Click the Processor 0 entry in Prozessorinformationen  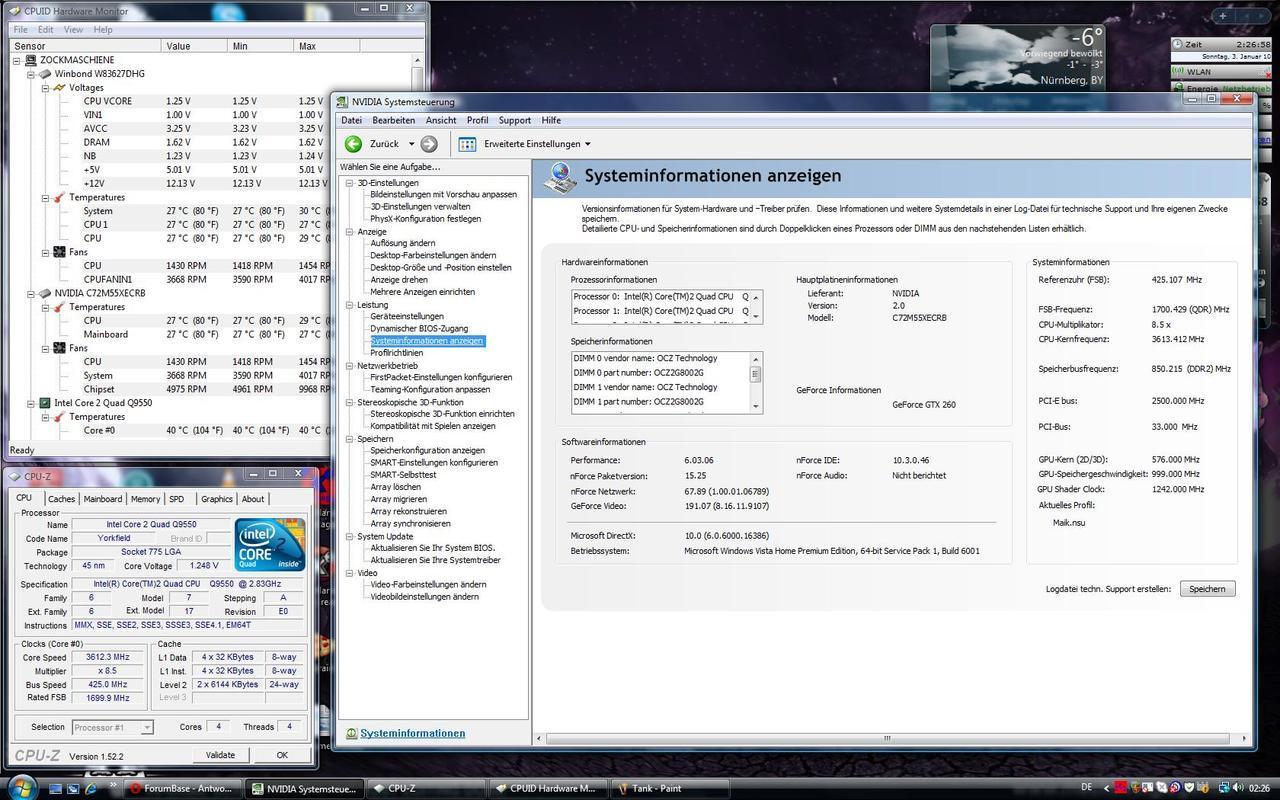pos(660,297)
